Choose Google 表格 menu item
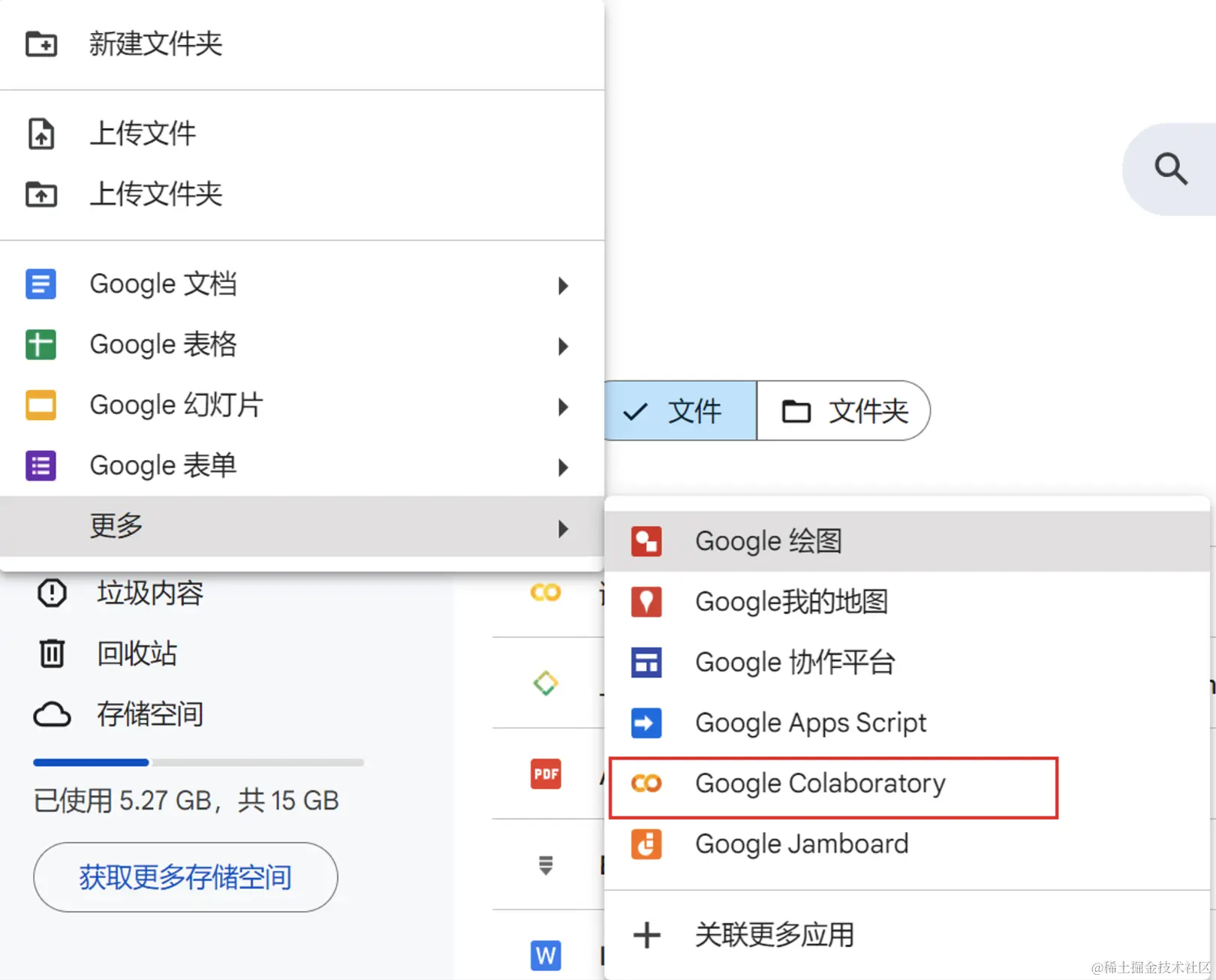This screenshot has width=1216, height=980. pyautogui.click(x=302, y=345)
